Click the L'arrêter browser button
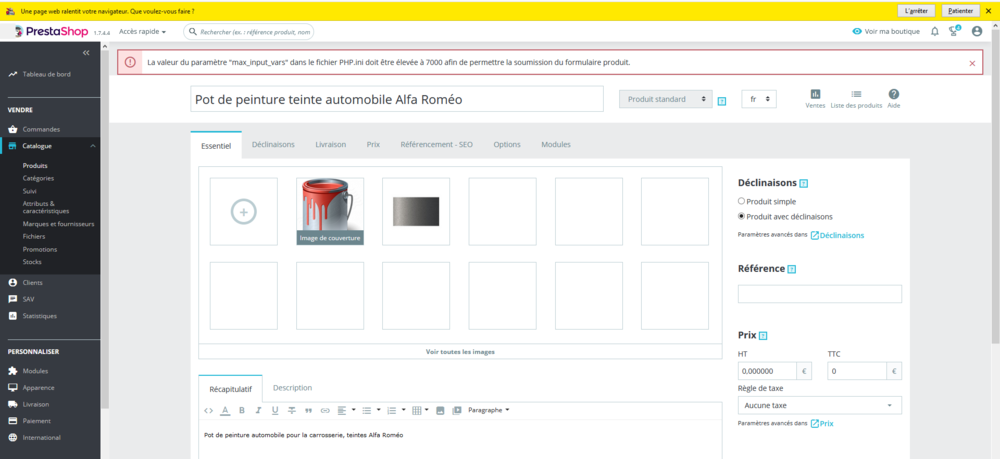The height and width of the screenshot is (459, 1000). point(916,11)
